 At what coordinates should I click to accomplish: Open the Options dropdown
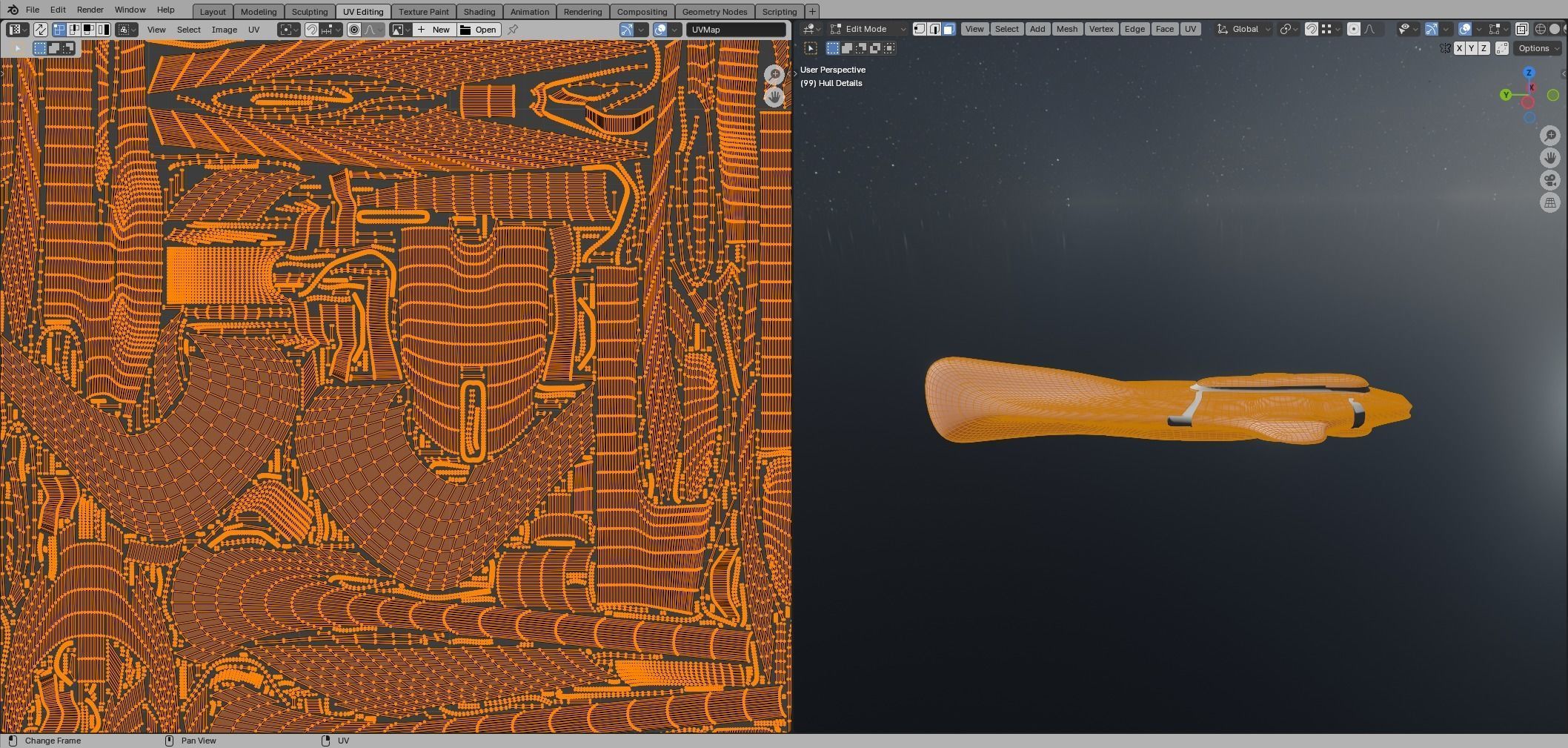point(1538,48)
